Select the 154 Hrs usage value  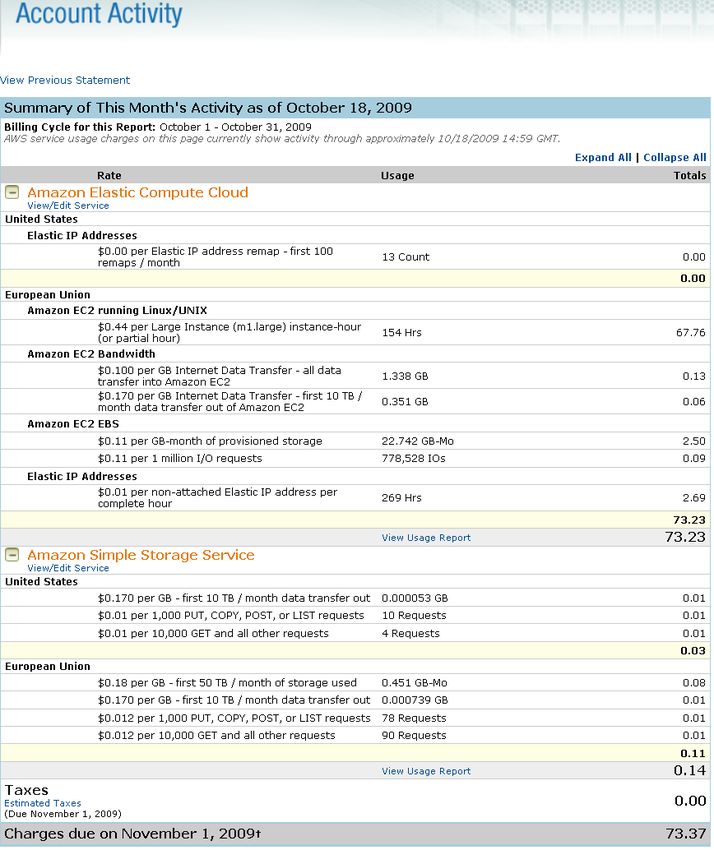click(x=402, y=332)
